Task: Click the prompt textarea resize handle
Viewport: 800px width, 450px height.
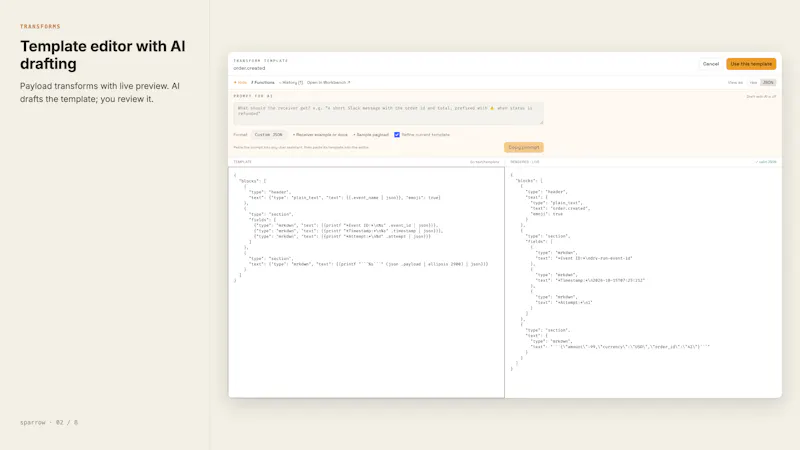Action: click(541, 122)
